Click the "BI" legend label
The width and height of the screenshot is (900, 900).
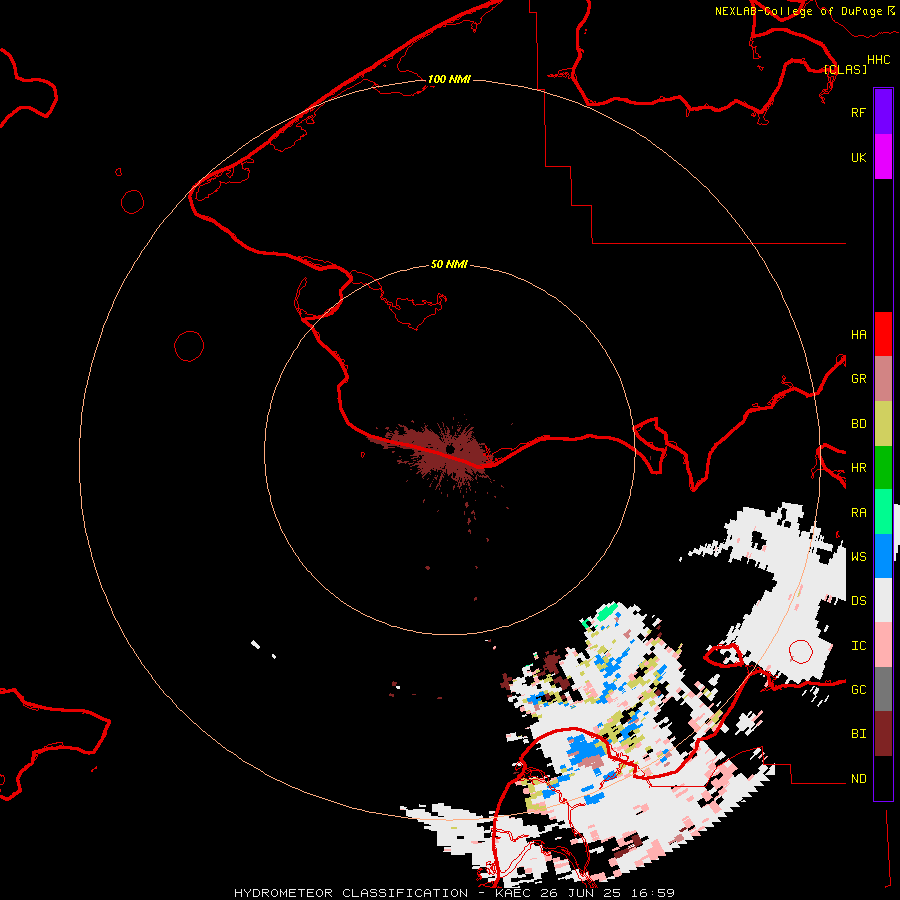(858, 734)
